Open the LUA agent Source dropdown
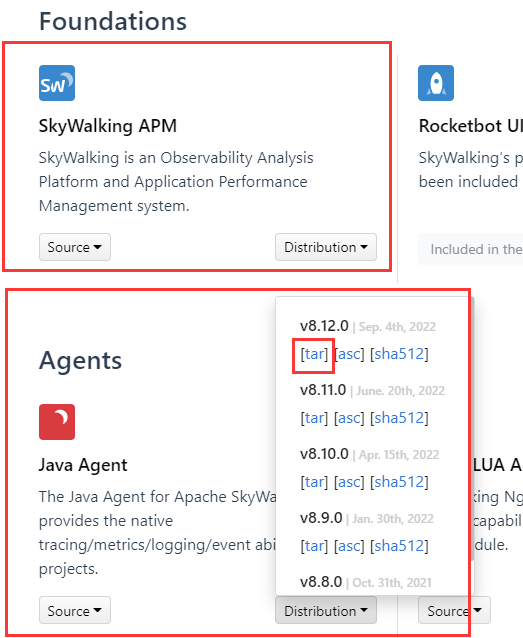This screenshot has height=638, width=523. [x=454, y=610]
